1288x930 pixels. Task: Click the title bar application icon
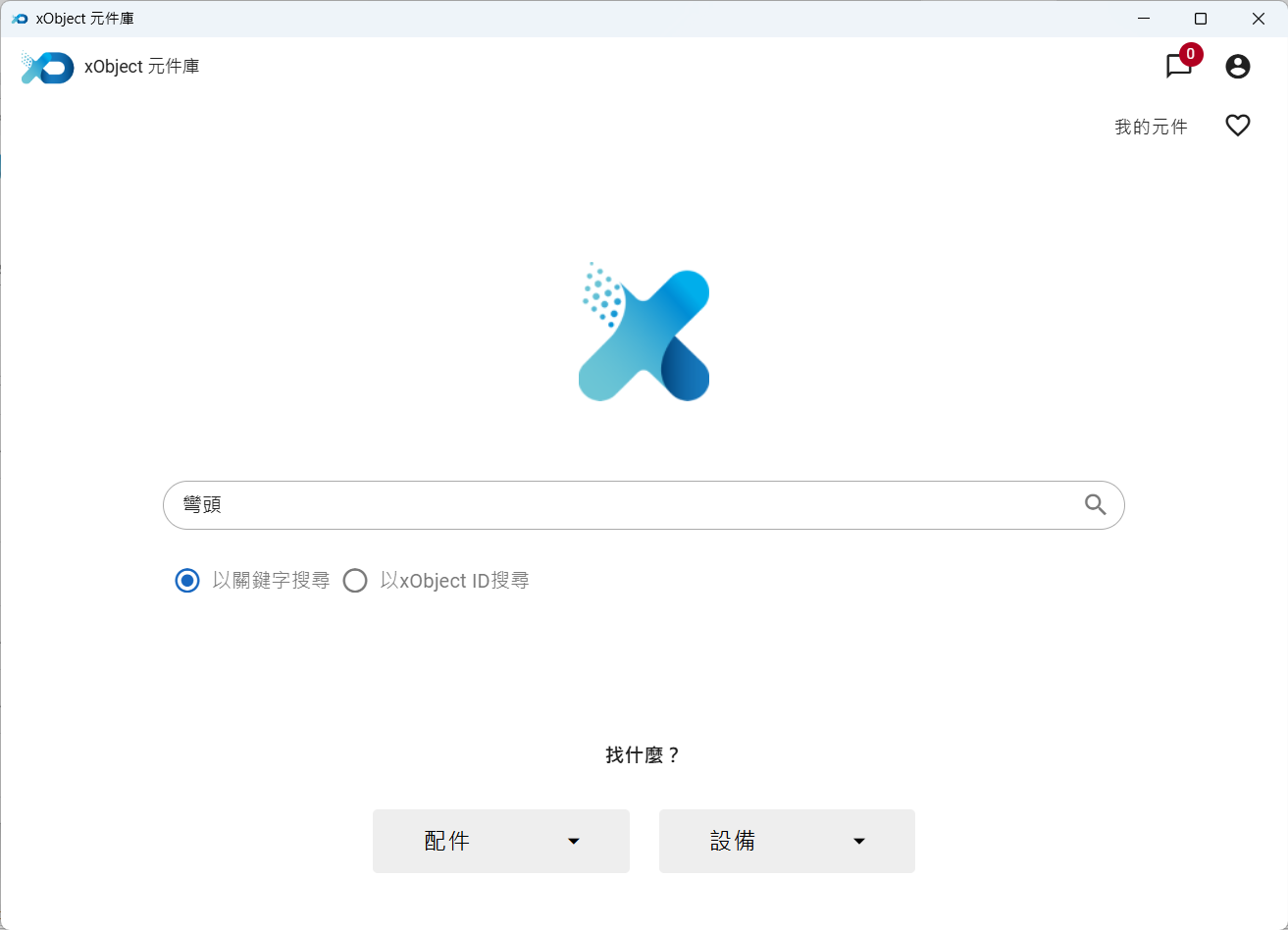click(20, 19)
